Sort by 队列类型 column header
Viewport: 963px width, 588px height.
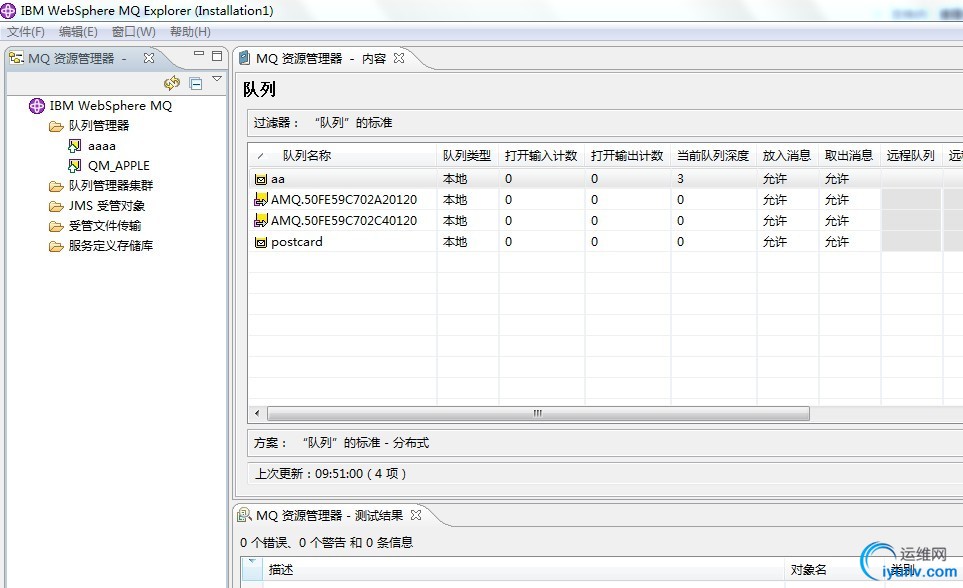[467, 155]
